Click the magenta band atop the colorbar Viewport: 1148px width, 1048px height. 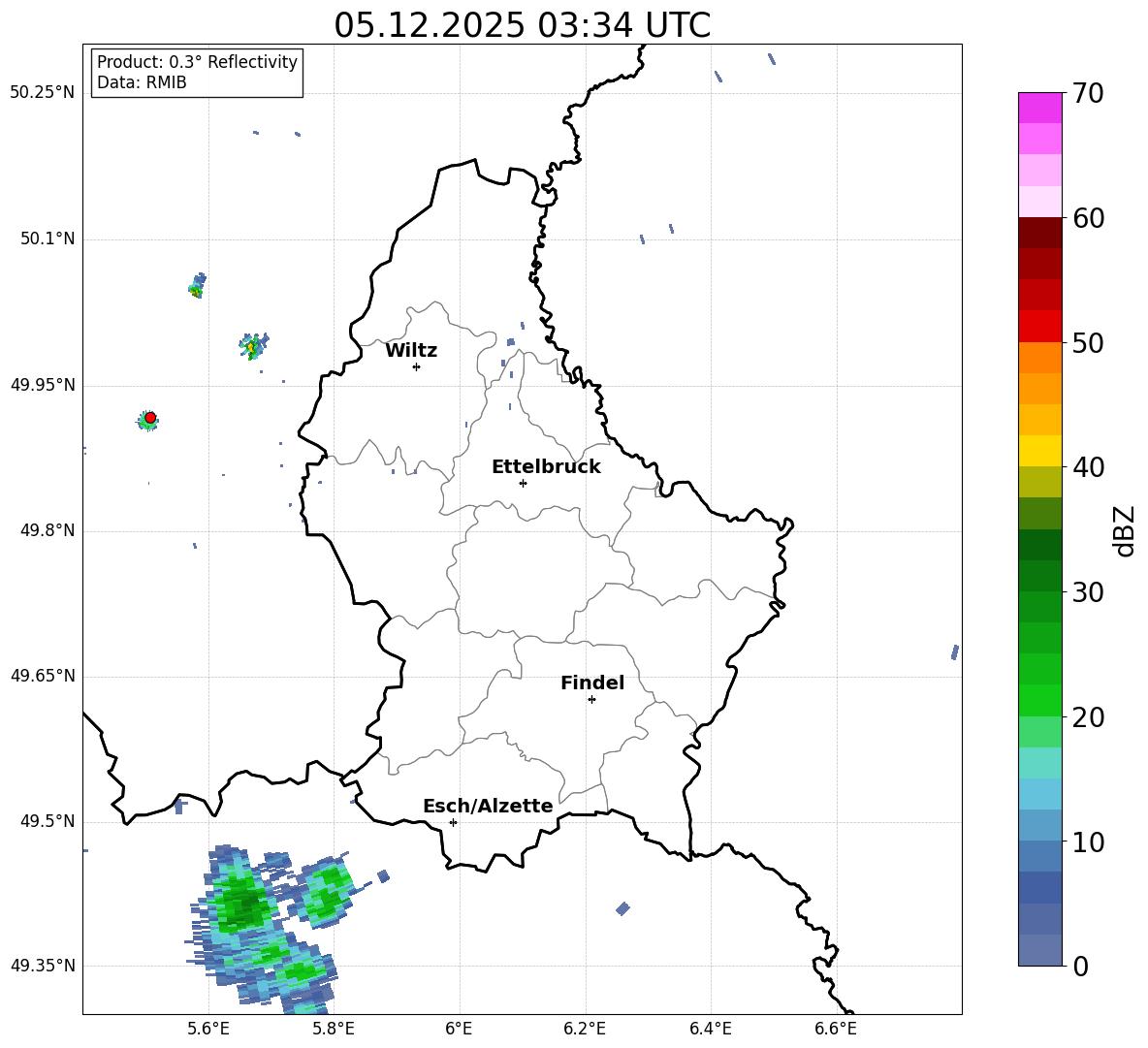point(1039,108)
